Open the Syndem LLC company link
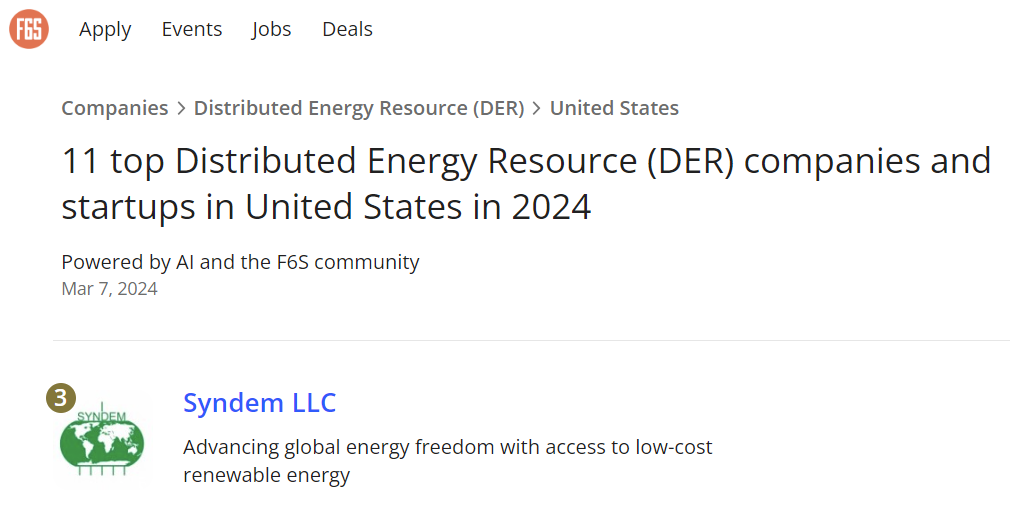1010x530 pixels. pyautogui.click(x=260, y=403)
